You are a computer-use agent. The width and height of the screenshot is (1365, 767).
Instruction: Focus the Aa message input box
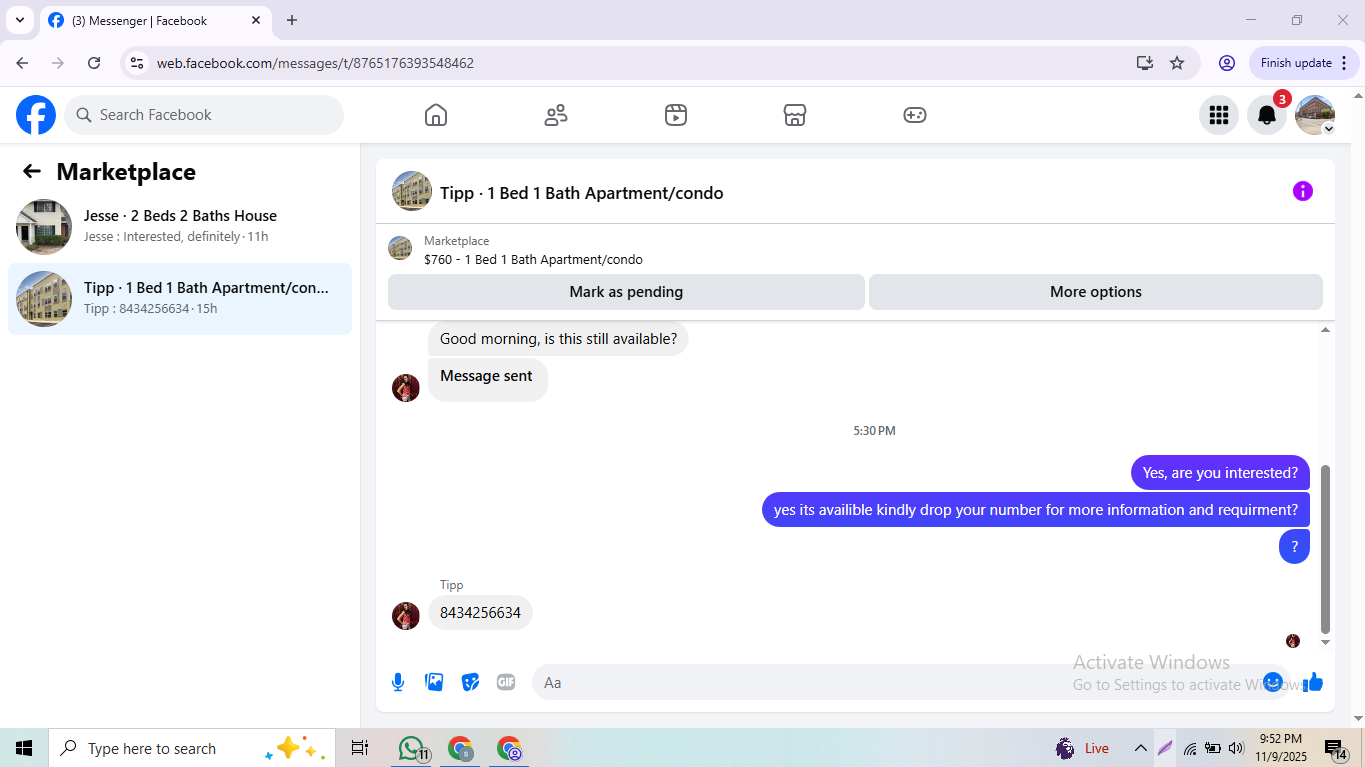pyautogui.click(x=910, y=682)
